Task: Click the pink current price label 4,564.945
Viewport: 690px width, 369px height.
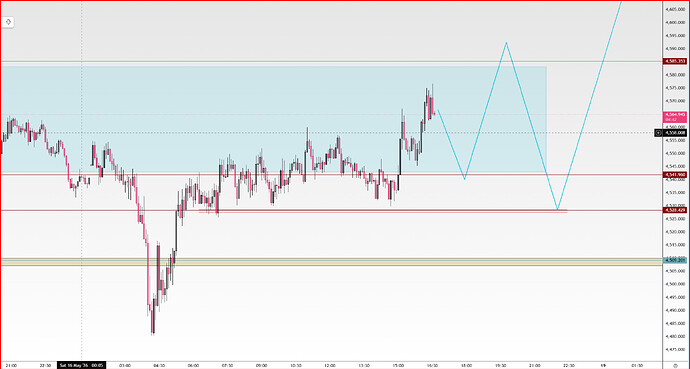Action: (675, 117)
